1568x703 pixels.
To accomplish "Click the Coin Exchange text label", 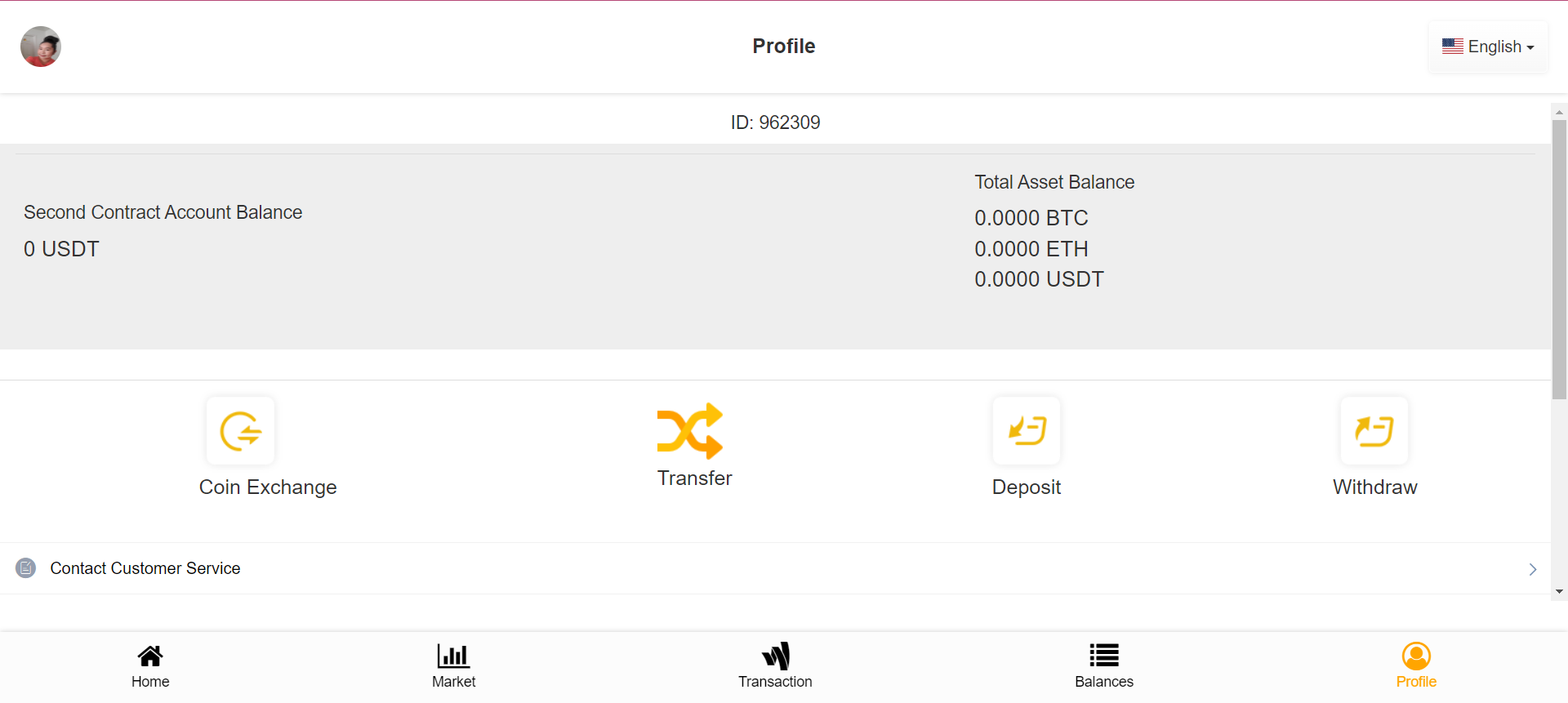I will click(x=268, y=487).
